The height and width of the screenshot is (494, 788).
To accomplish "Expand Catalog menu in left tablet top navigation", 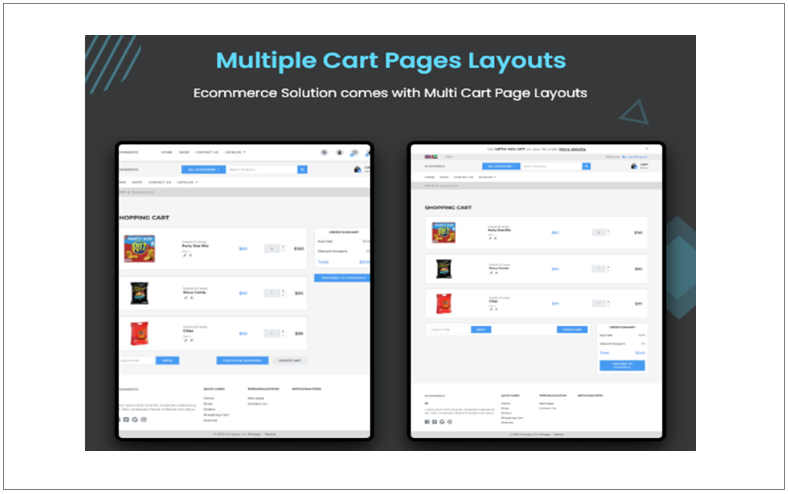I will [235, 152].
